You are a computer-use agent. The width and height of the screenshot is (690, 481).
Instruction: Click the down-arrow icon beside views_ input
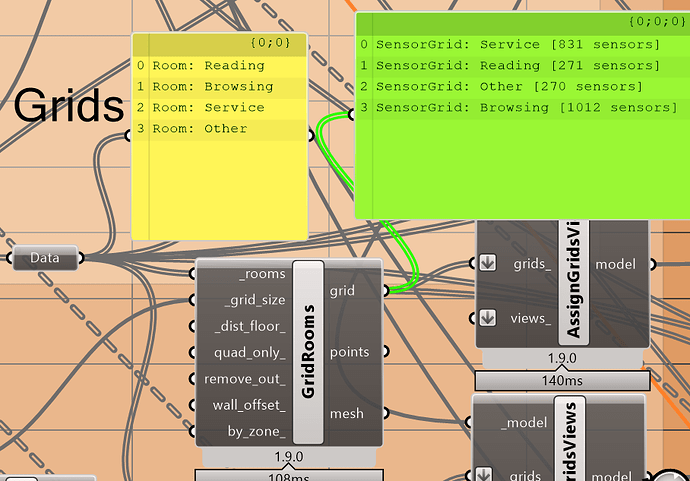[488, 317]
